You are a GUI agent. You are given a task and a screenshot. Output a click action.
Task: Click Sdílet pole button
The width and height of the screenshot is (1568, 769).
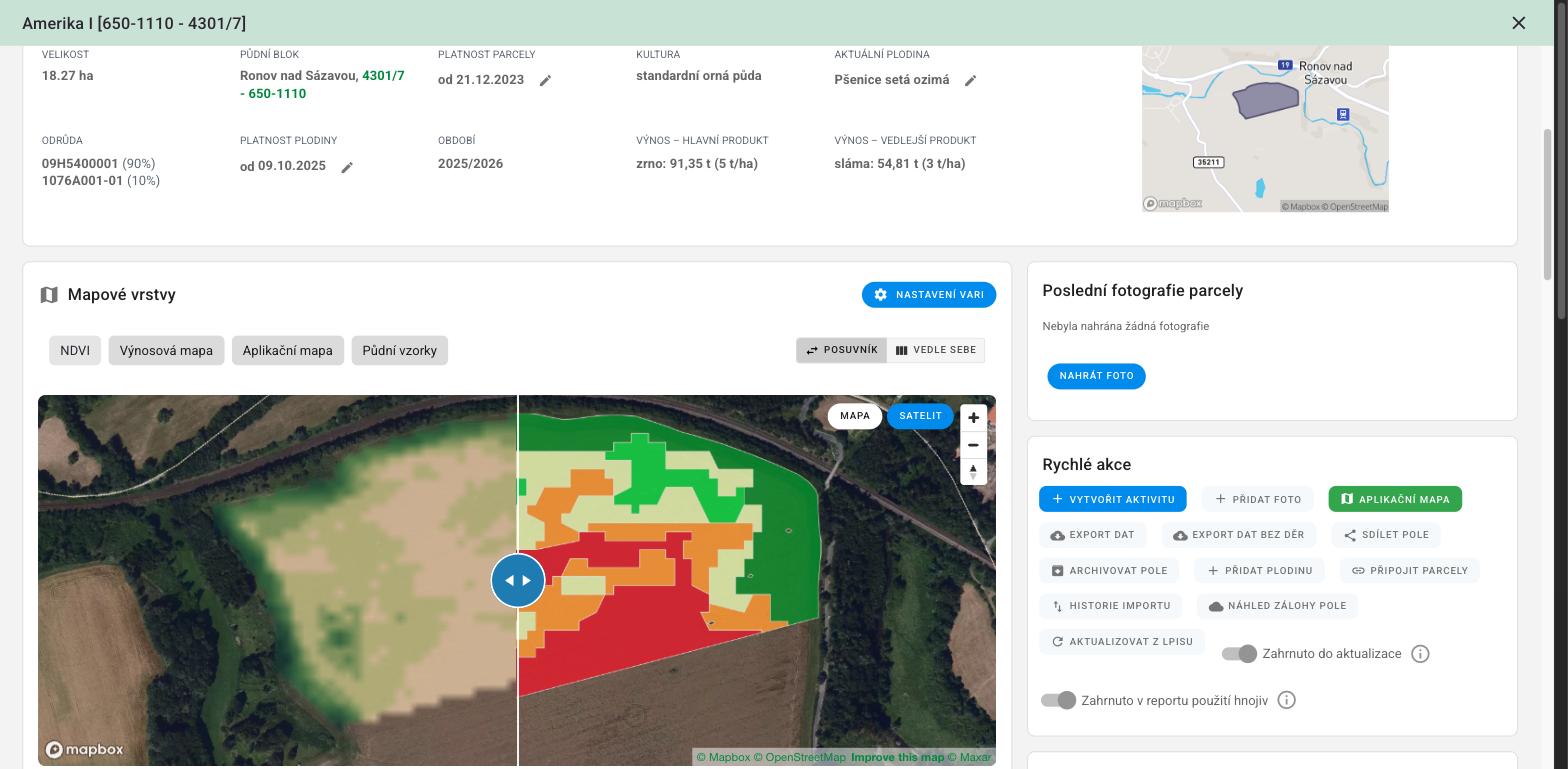pos(1386,535)
